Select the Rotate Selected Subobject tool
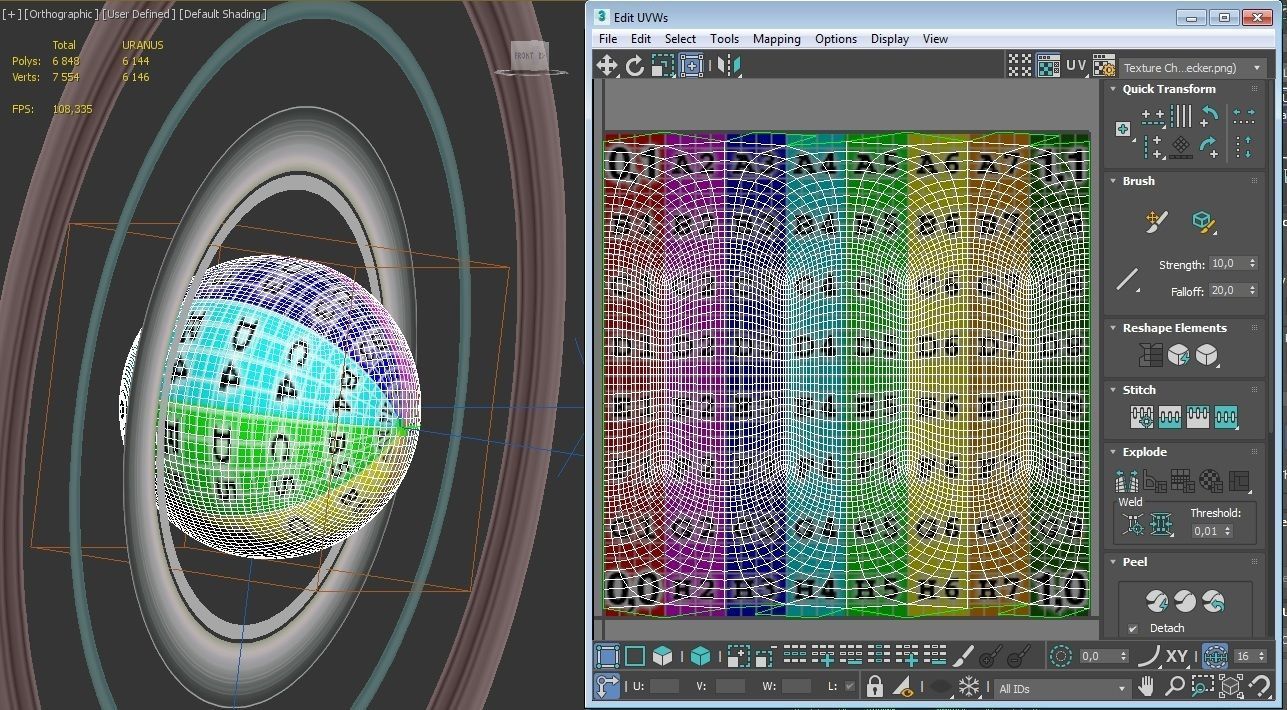Screen dimensions: 1287x710 635,66
